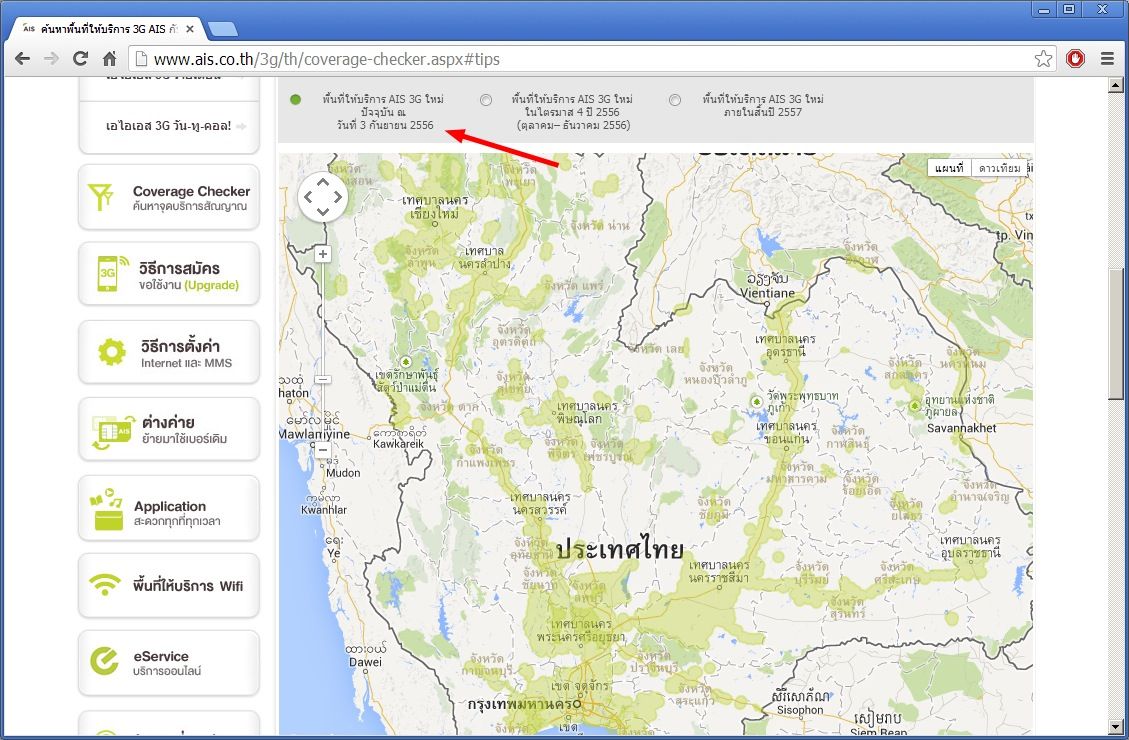Pan the map left with the arrow
The image size is (1129, 740).
pos(309,197)
